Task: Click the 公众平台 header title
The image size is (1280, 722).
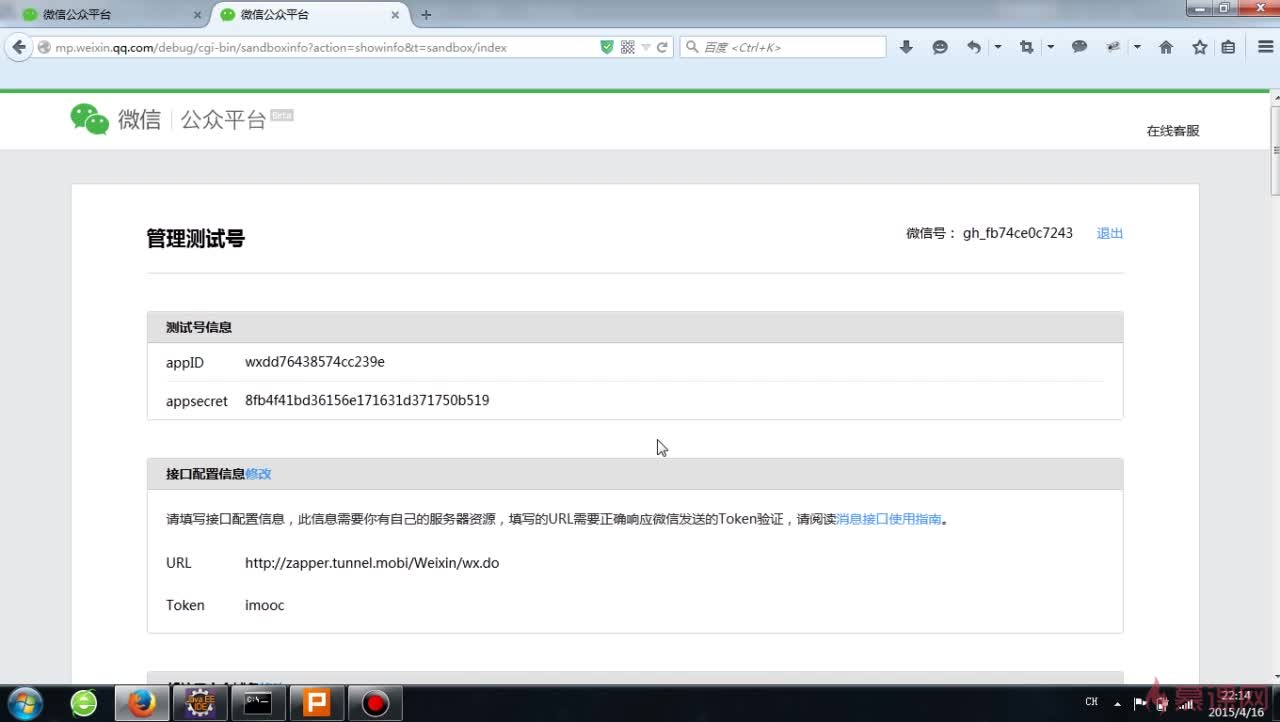Action: (x=223, y=120)
